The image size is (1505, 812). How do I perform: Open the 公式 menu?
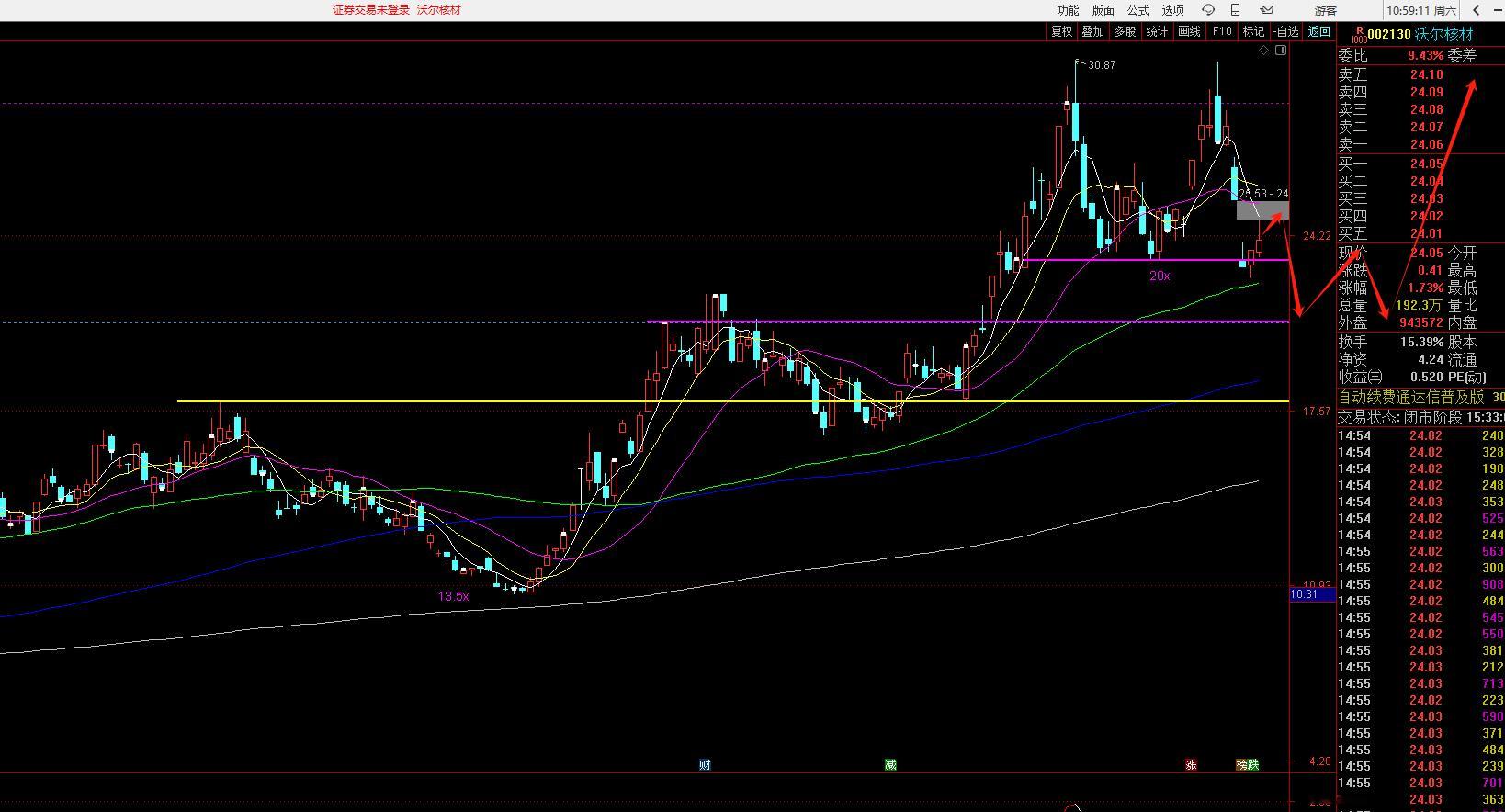pos(1137,10)
